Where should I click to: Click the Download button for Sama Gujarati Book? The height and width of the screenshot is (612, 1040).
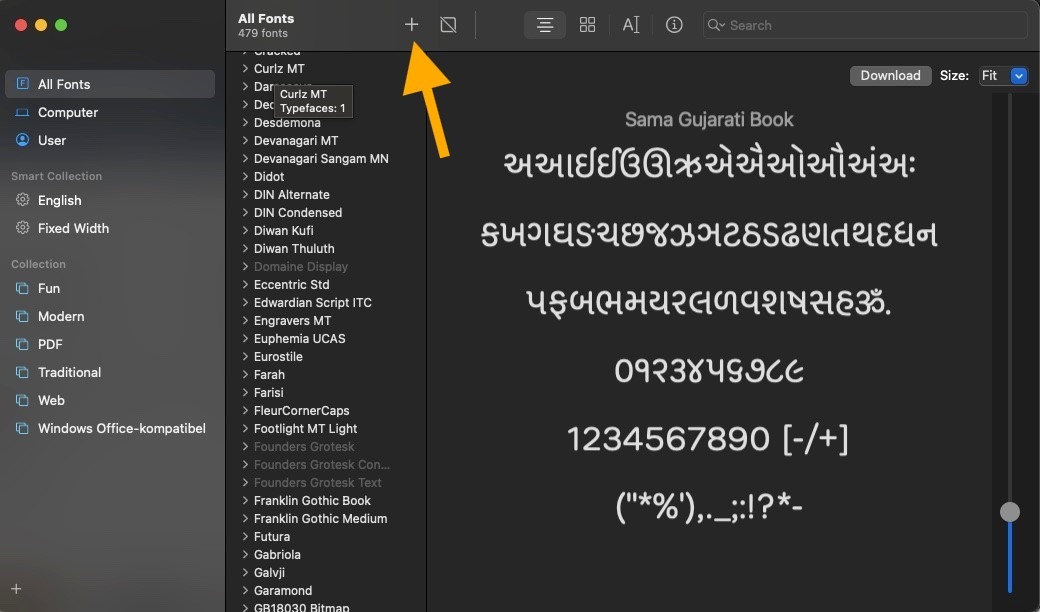[890, 75]
